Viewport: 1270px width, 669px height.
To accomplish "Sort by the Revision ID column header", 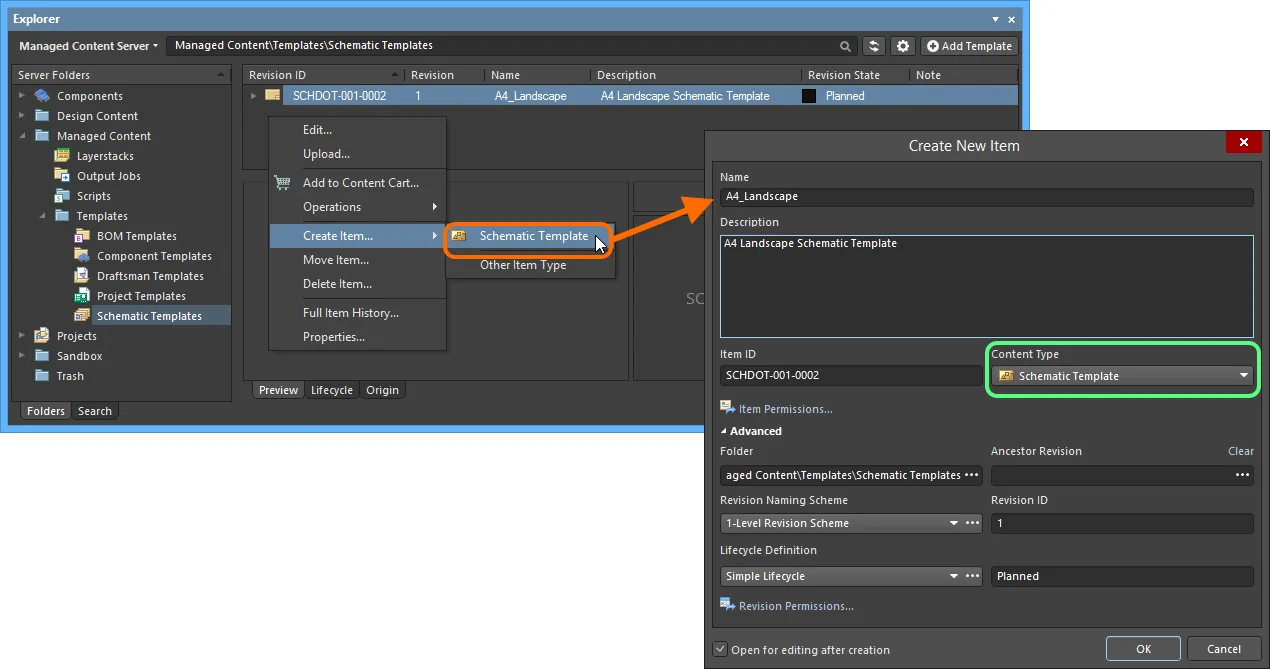I will point(325,75).
